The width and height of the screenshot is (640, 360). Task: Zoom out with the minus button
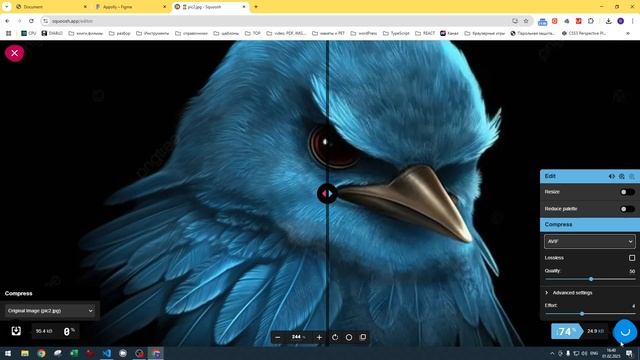pos(278,337)
